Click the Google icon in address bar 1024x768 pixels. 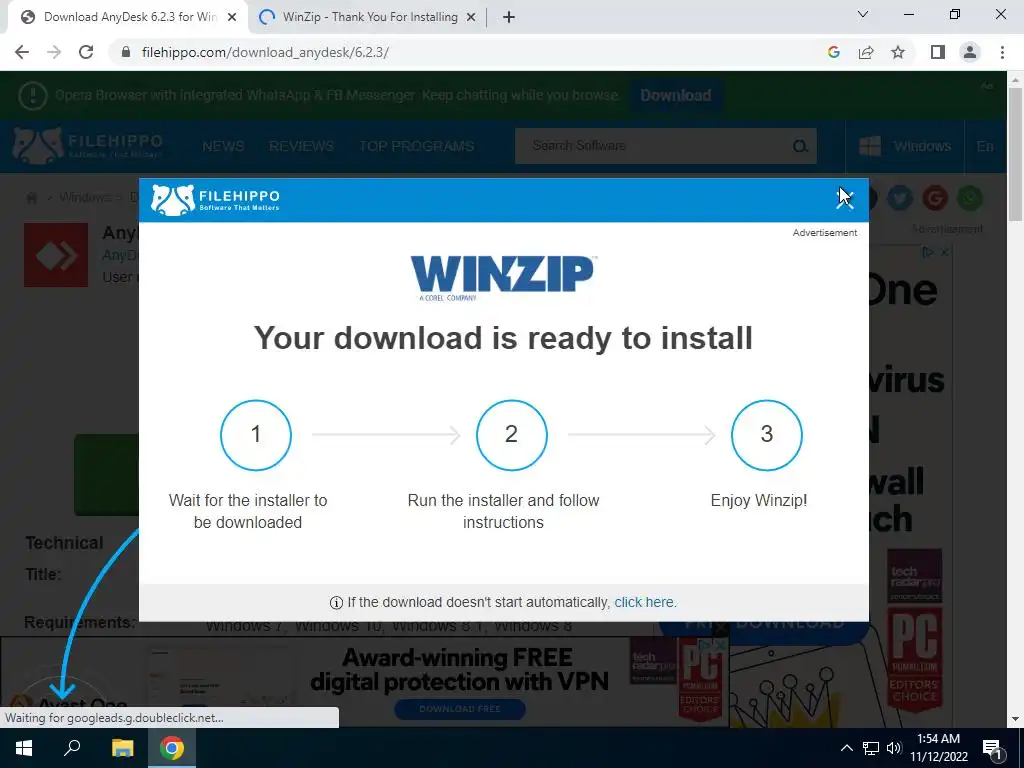click(833, 52)
